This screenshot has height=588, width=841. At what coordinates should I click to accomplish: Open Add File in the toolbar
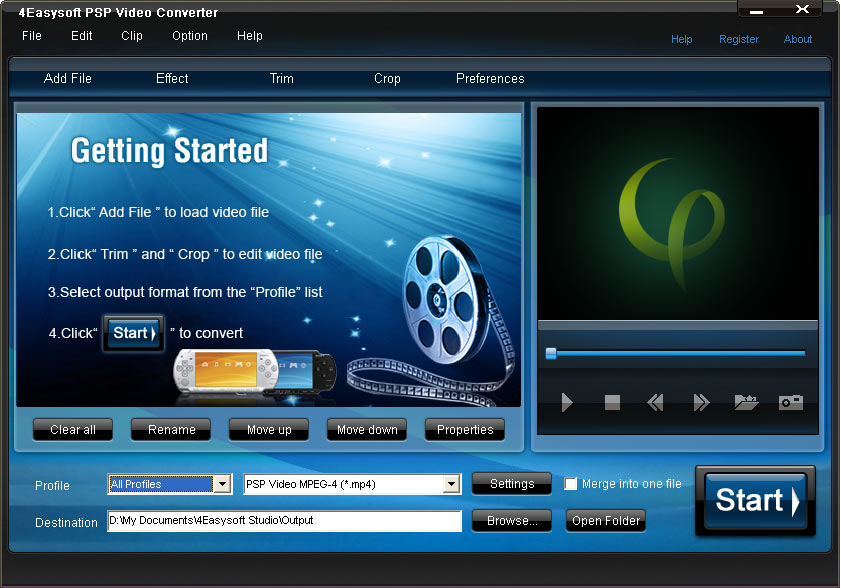pos(68,79)
